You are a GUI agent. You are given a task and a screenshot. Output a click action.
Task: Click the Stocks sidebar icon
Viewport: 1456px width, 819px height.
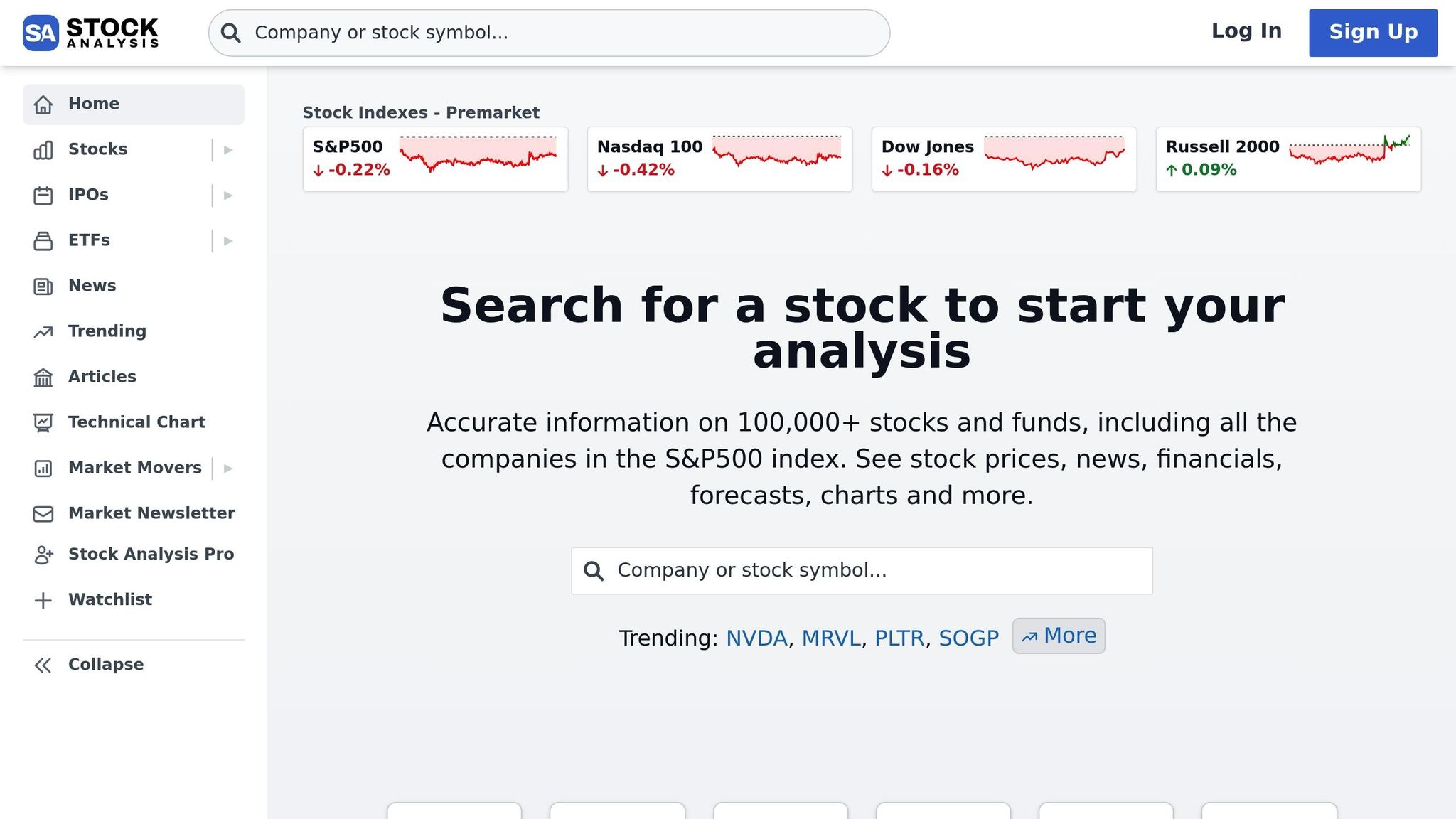(43, 149)
